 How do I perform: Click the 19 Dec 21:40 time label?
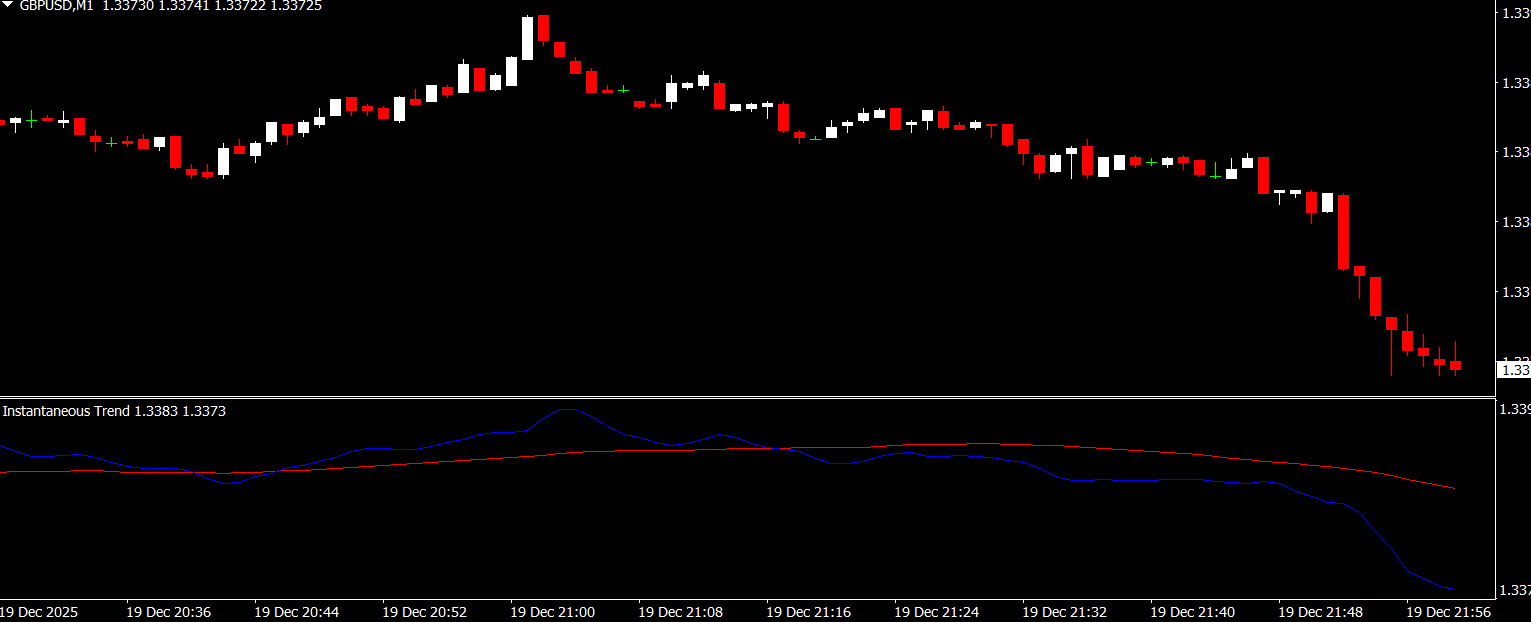pyautogui.click(x=1192, y=611)
